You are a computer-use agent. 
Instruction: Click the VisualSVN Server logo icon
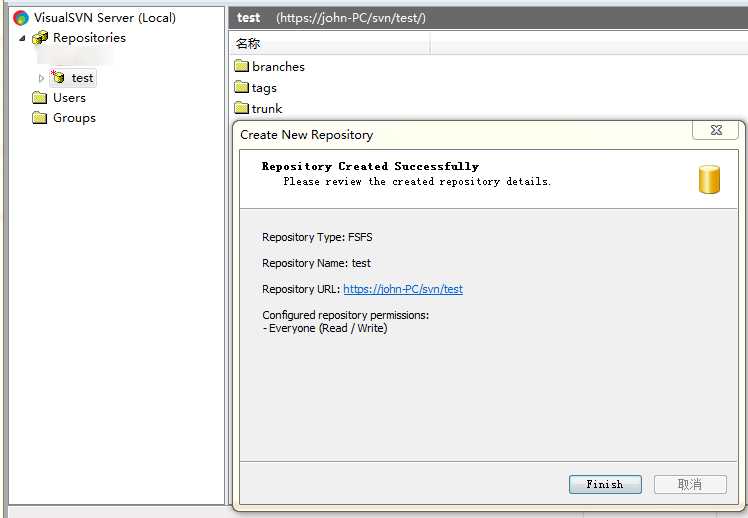(x=21, y=18)
